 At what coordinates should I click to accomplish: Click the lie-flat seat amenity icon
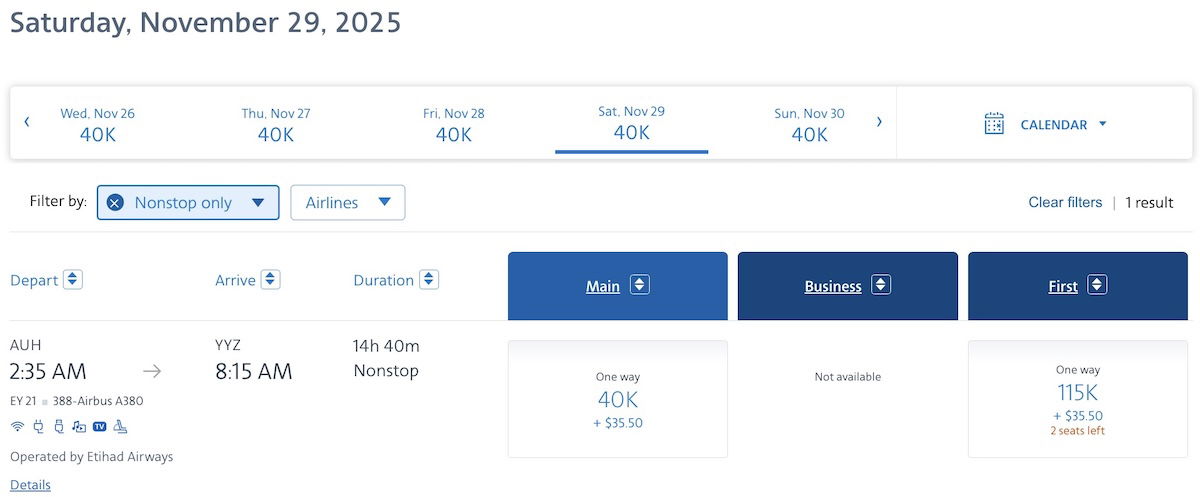(121, 426)
